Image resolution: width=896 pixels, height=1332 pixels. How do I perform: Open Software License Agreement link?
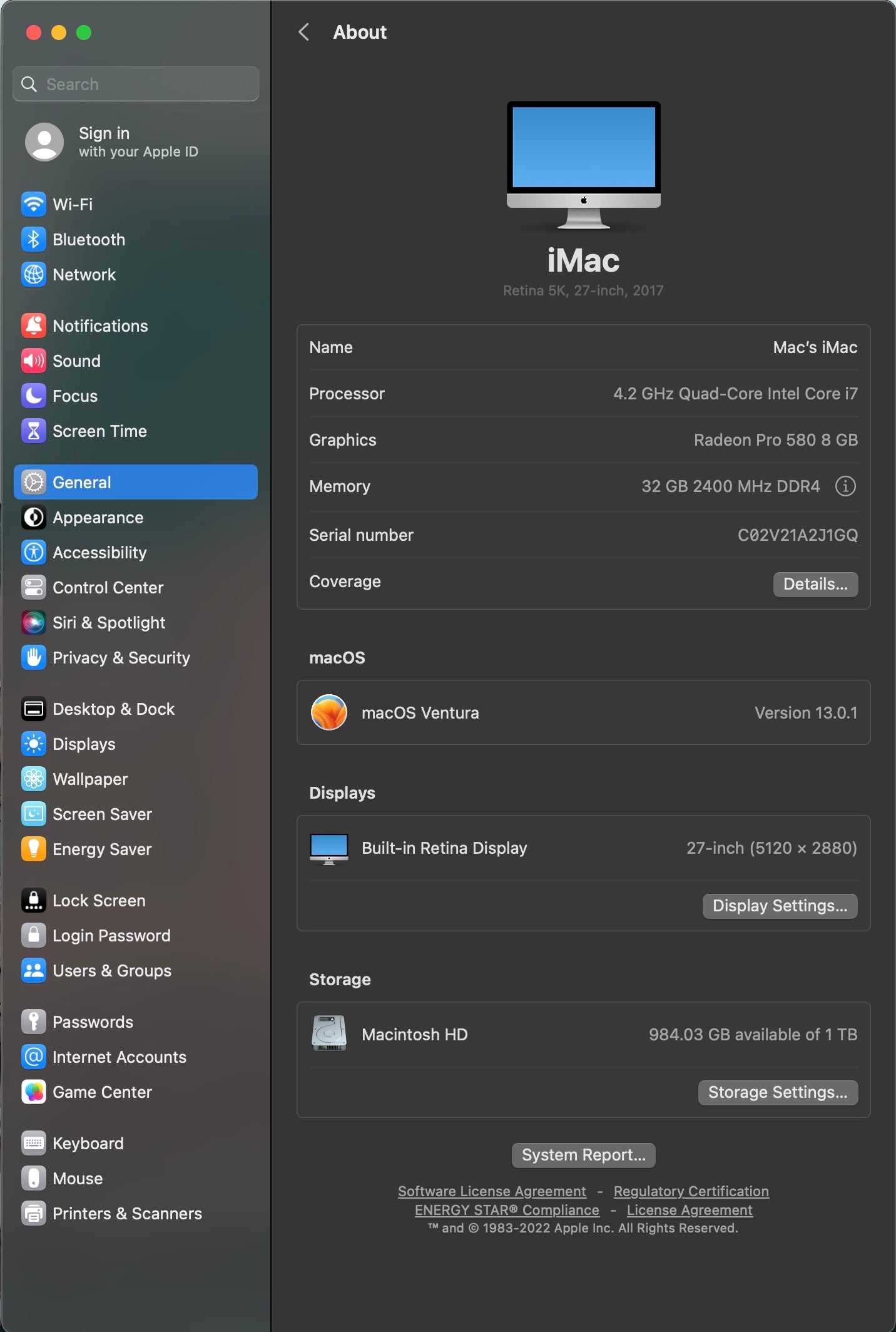coord(492,1191)
